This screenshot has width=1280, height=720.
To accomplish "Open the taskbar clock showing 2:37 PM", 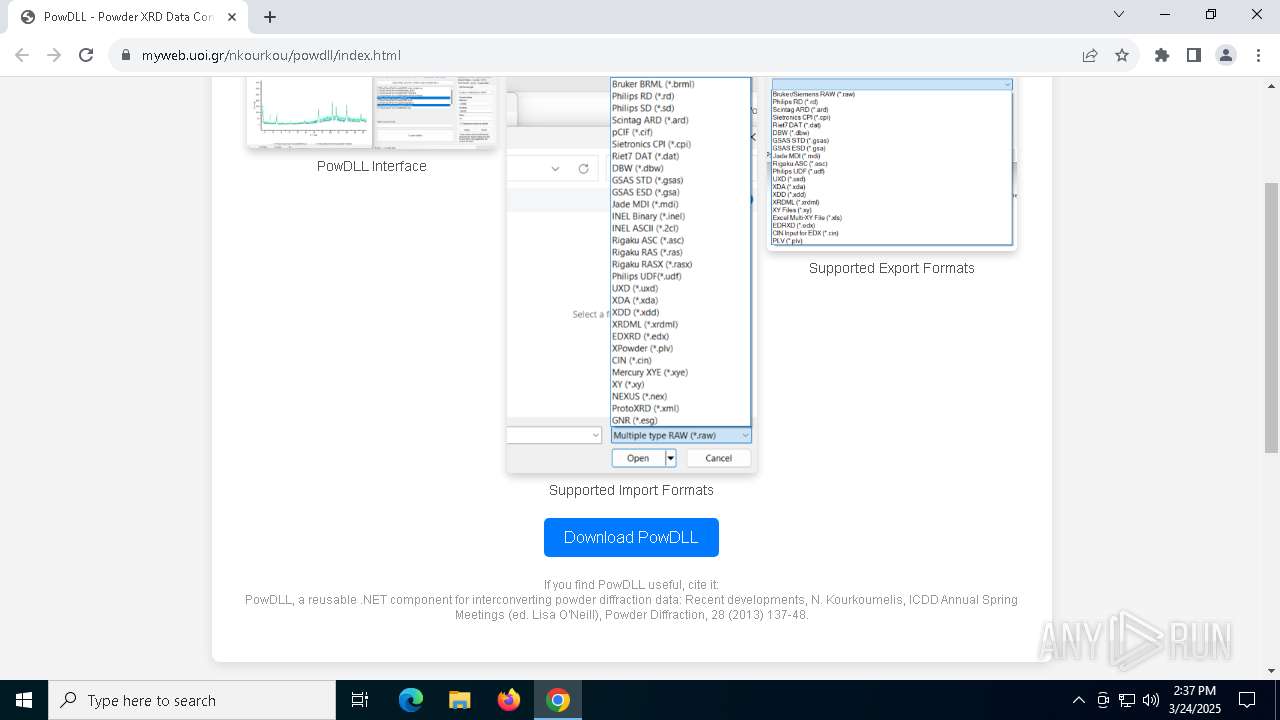I will click(x=1194, y=700).
